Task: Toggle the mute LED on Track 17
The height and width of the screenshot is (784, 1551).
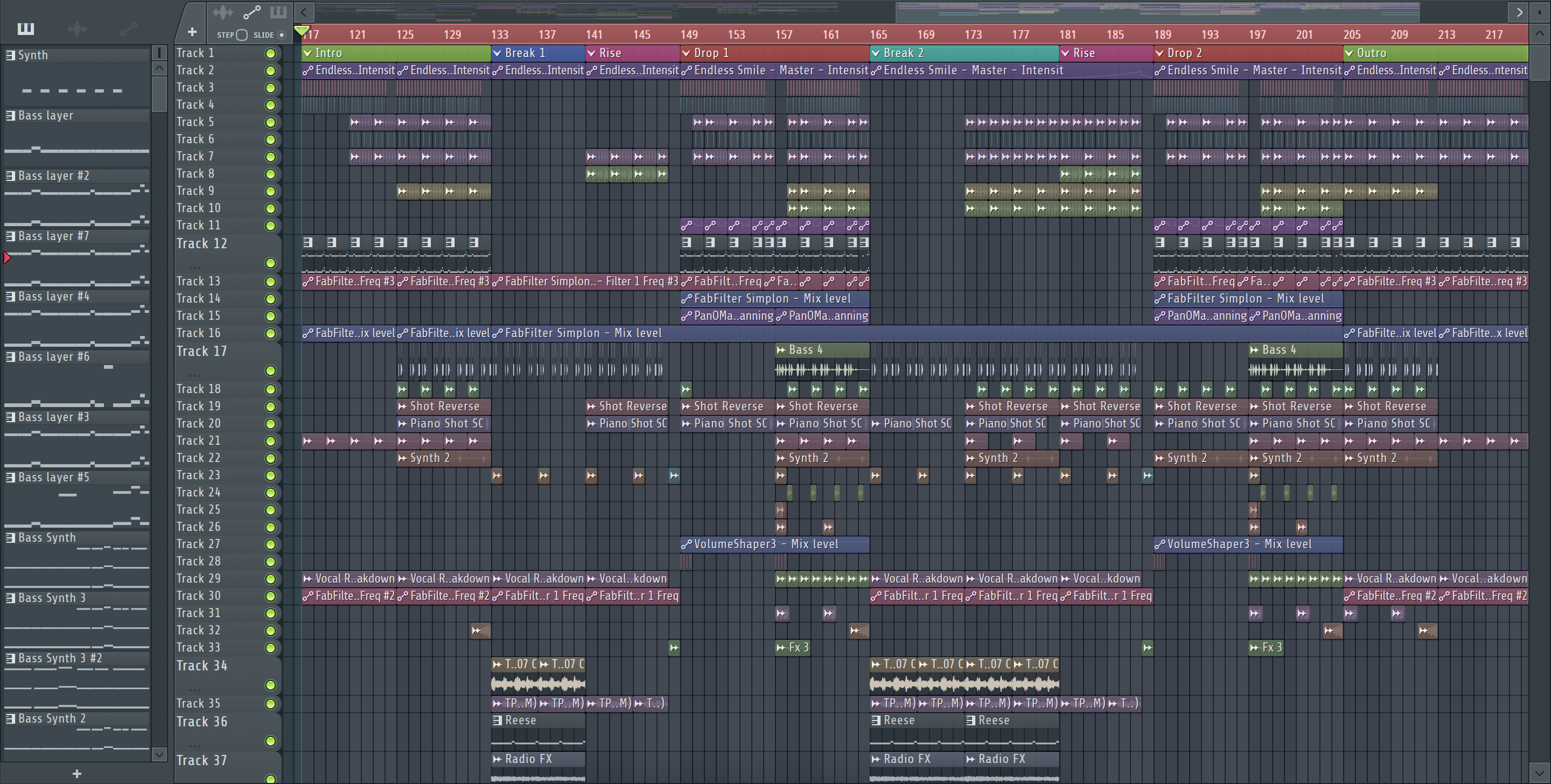Action: click(270, 371)
